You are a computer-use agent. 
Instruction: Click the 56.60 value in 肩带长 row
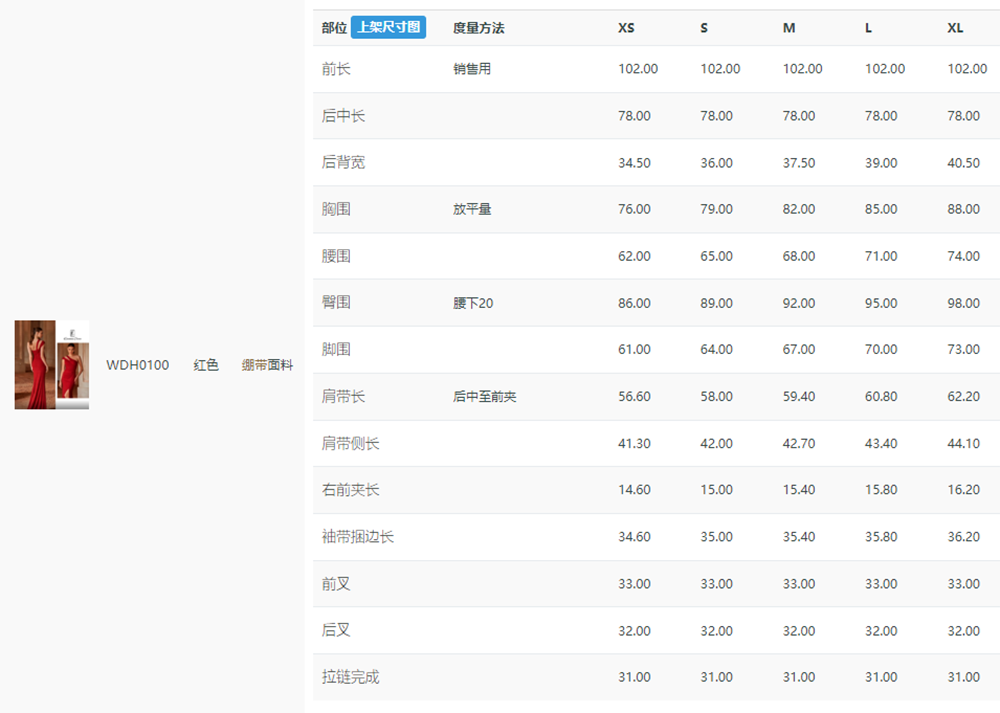coord(635,397)
